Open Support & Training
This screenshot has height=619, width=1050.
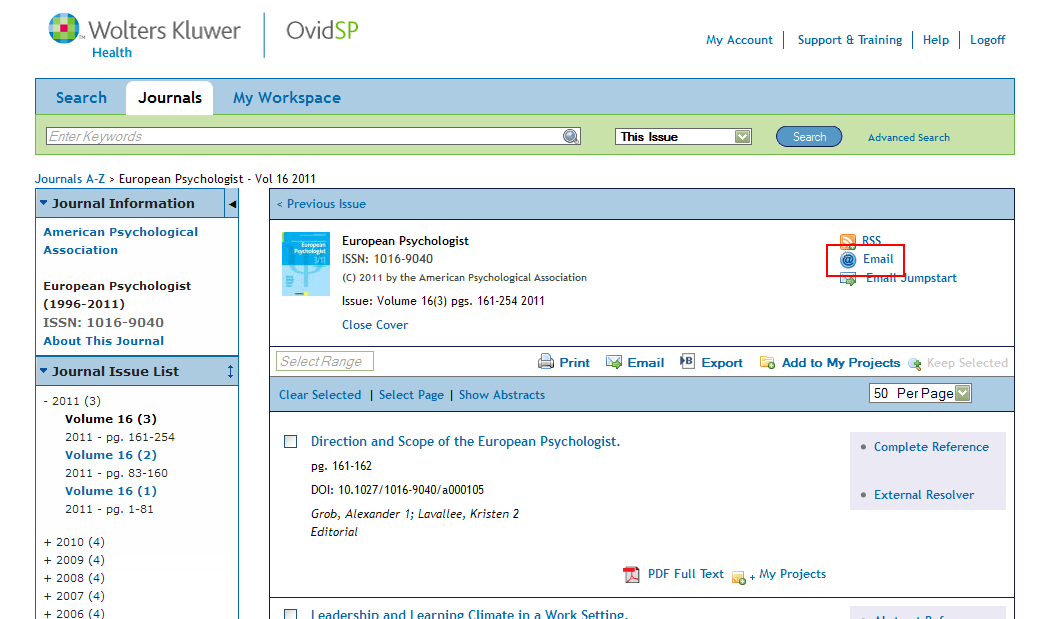(x=850, y=40)
